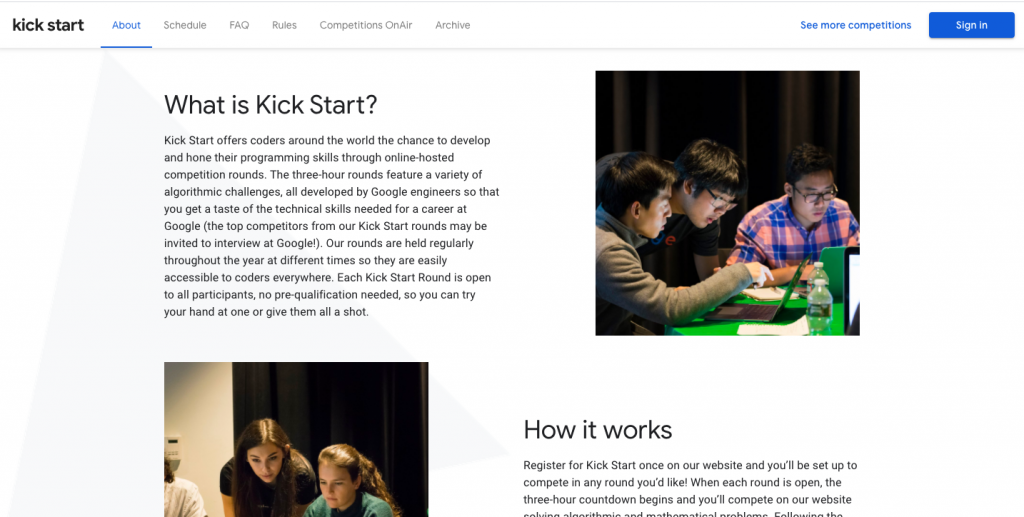
Task: Select the Competitions OnAir tab
Action: (x=366, y=25)
